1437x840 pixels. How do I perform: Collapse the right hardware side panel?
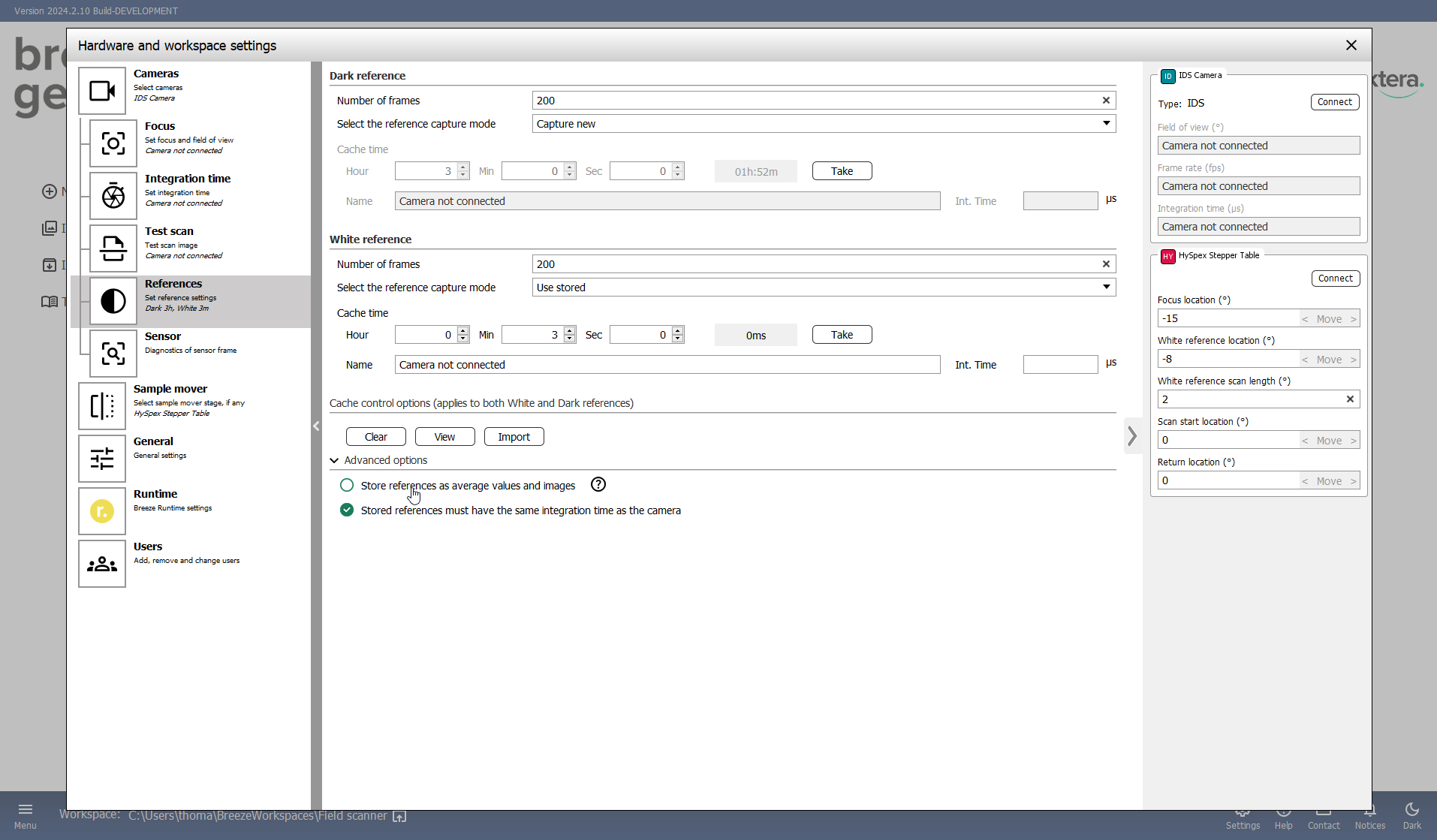pos(1132,436)
